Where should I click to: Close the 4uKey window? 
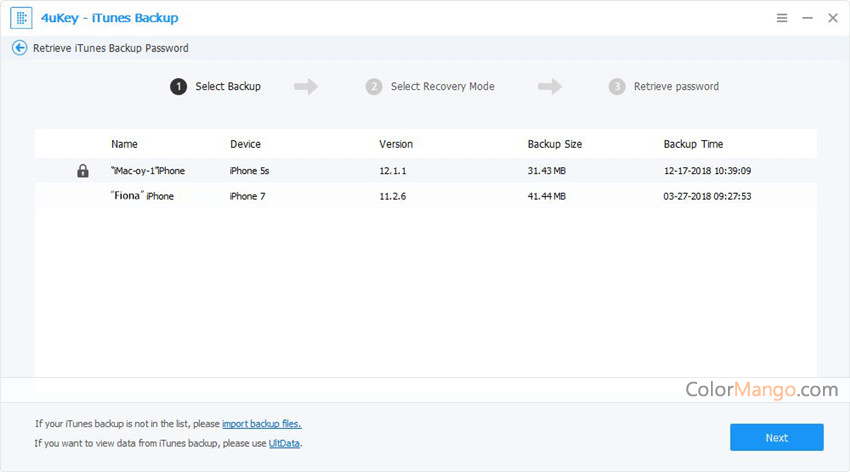832,18
